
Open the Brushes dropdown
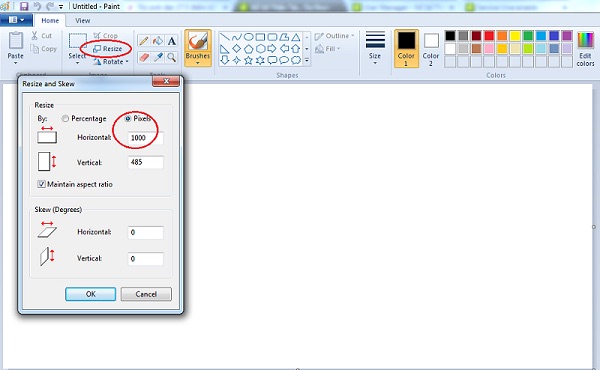198,48
